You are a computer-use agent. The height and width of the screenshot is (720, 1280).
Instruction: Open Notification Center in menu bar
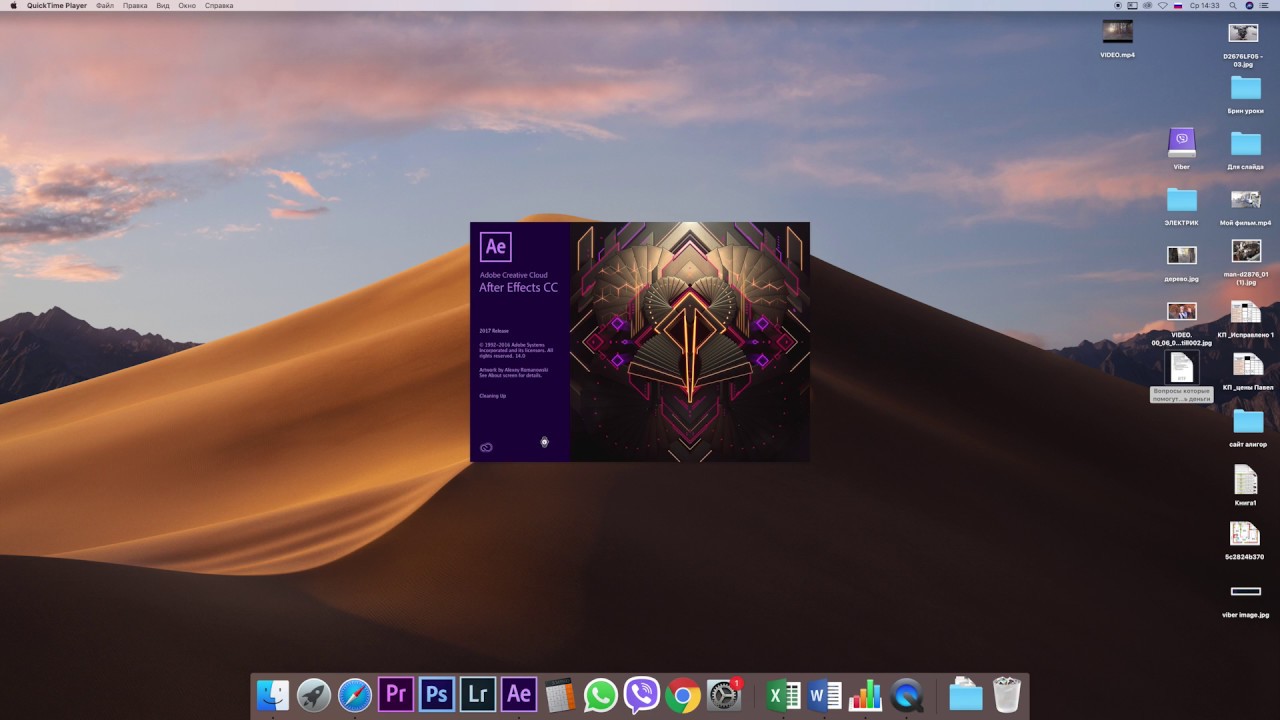(1266, 5)
